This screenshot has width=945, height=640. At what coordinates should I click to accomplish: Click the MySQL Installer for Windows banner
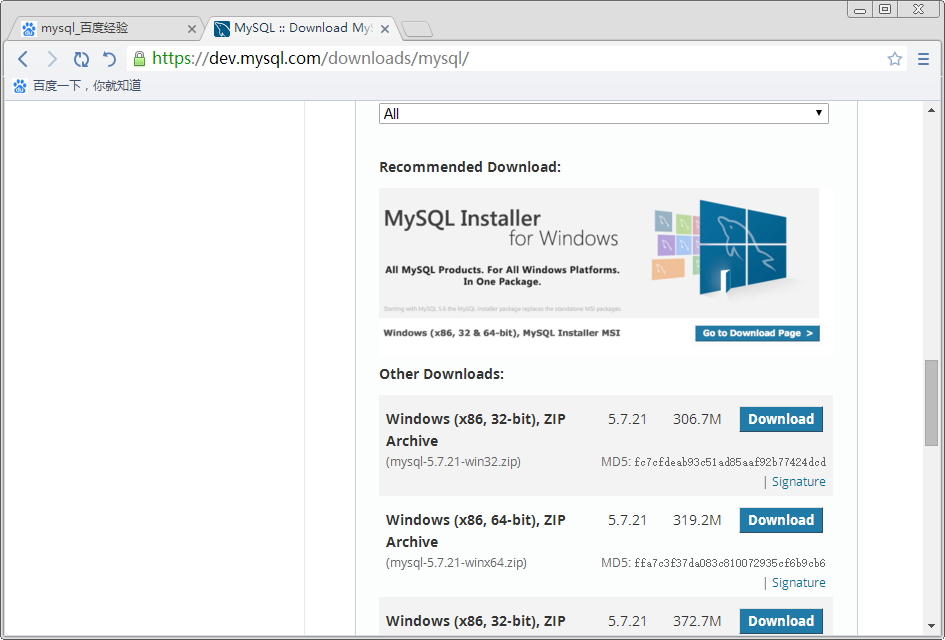(x=598, y=253)
